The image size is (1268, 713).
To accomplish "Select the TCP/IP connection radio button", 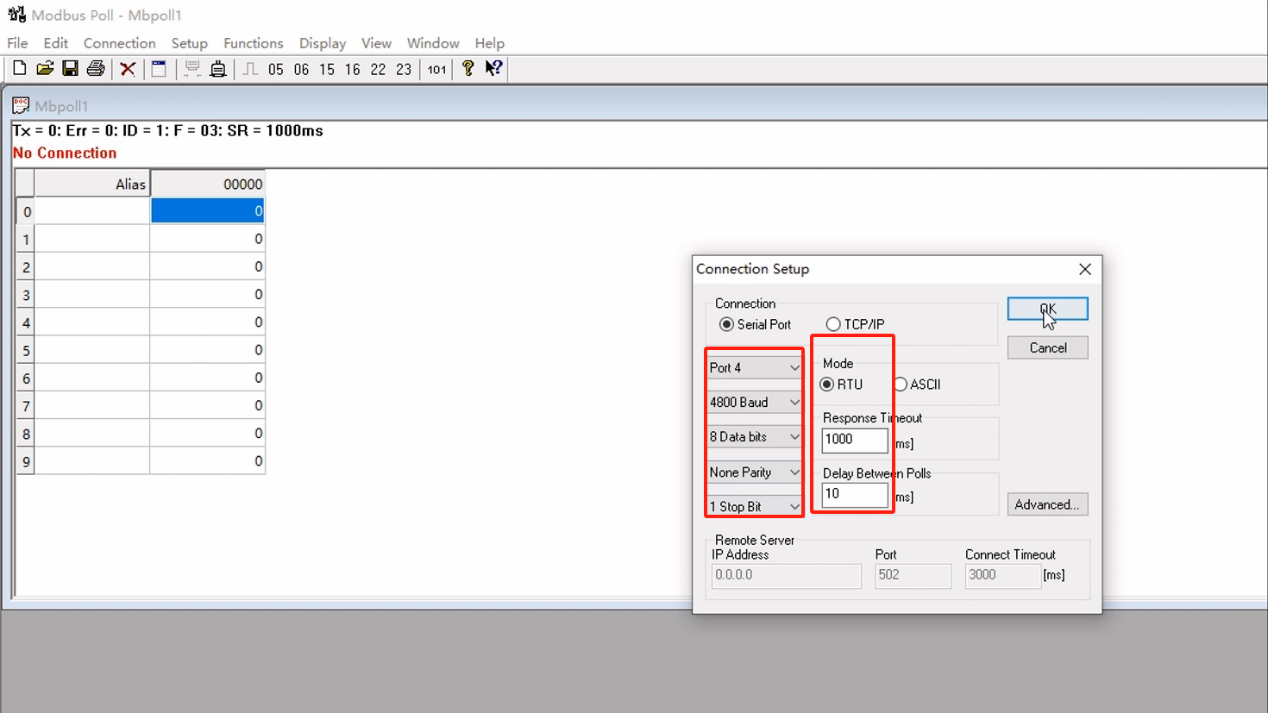I will [834, 324].
